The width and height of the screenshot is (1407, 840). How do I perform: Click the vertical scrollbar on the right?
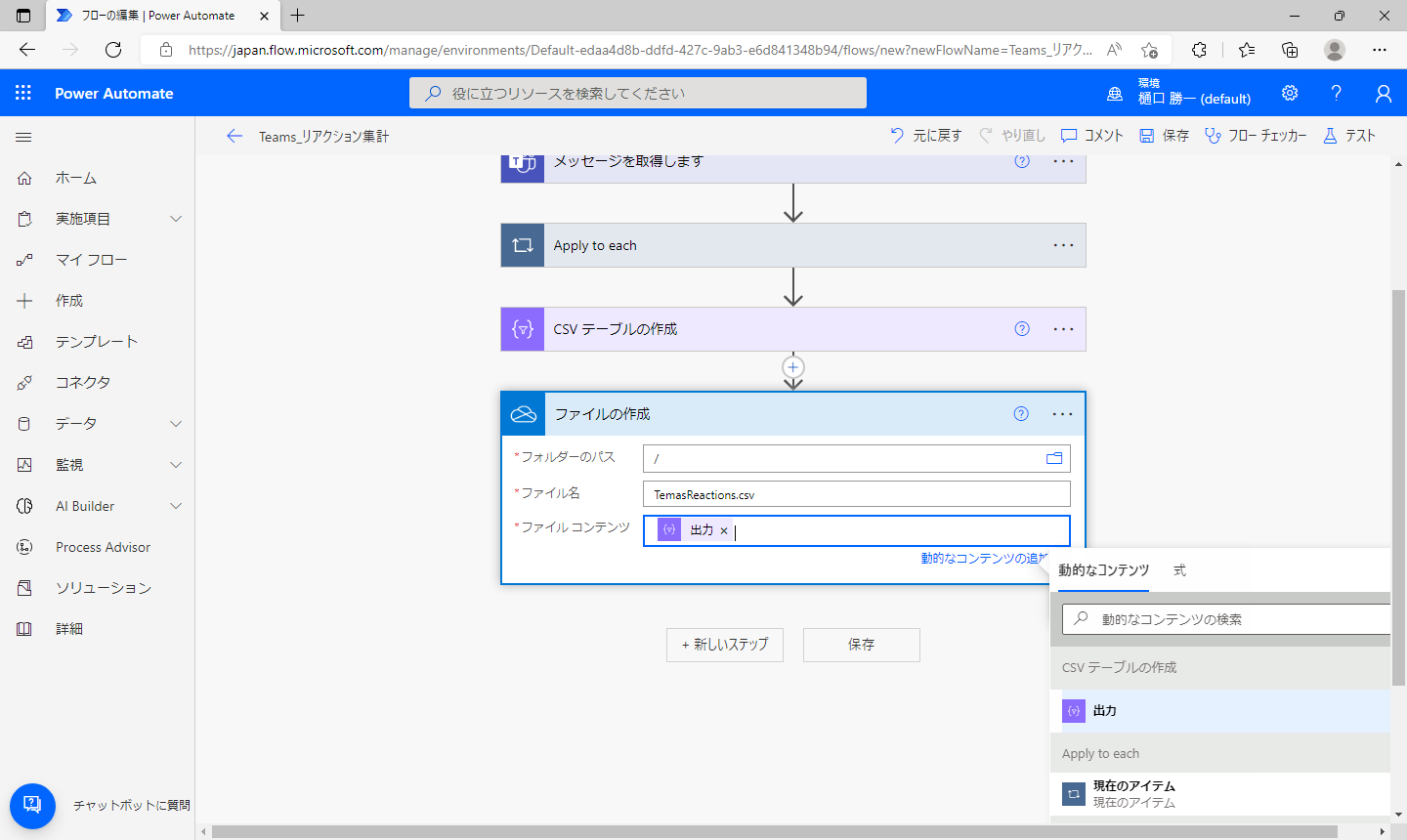pyautogui.click(x=1398, y=488)
